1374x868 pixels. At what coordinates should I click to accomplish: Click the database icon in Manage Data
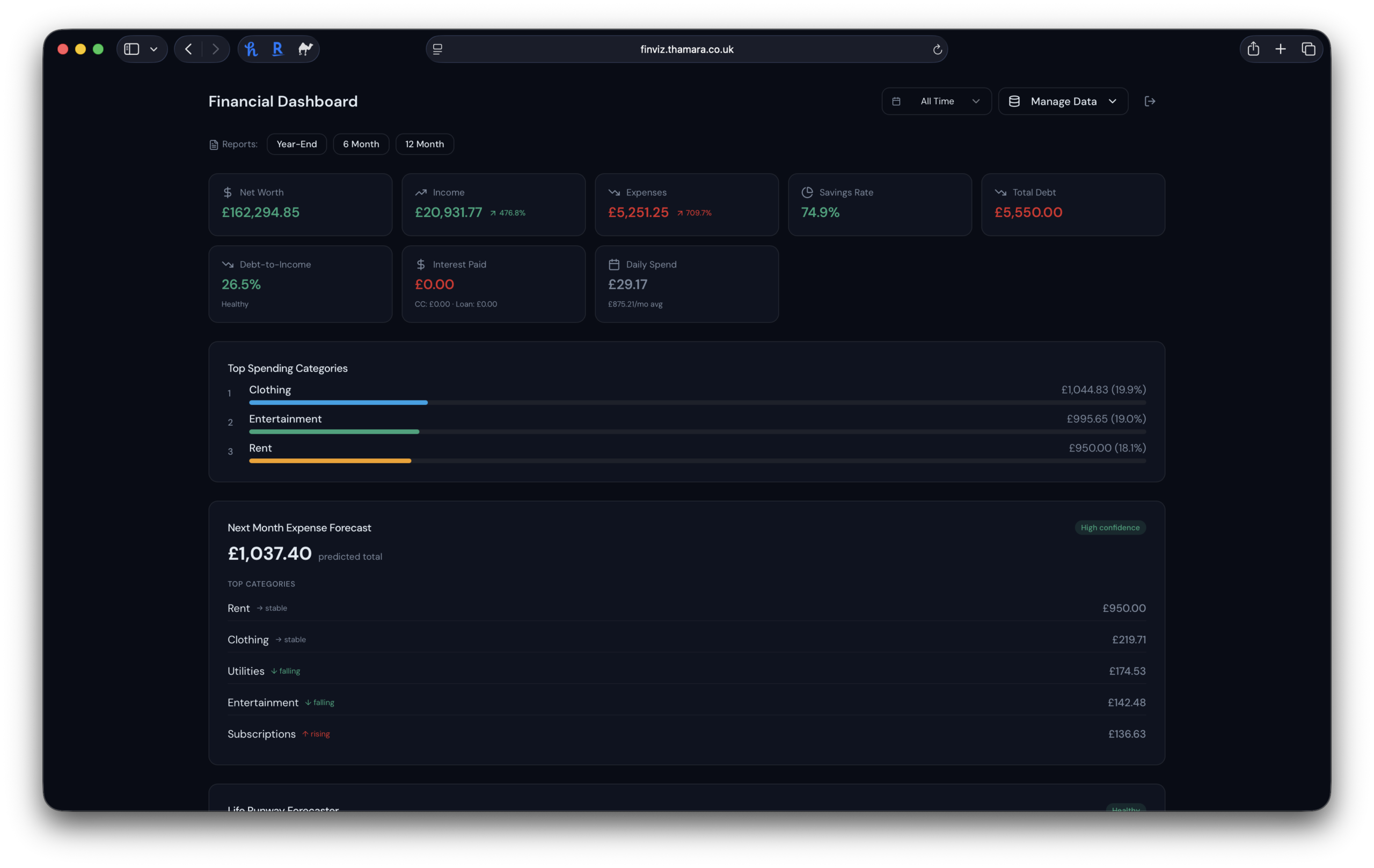[x=1014, y=101]
